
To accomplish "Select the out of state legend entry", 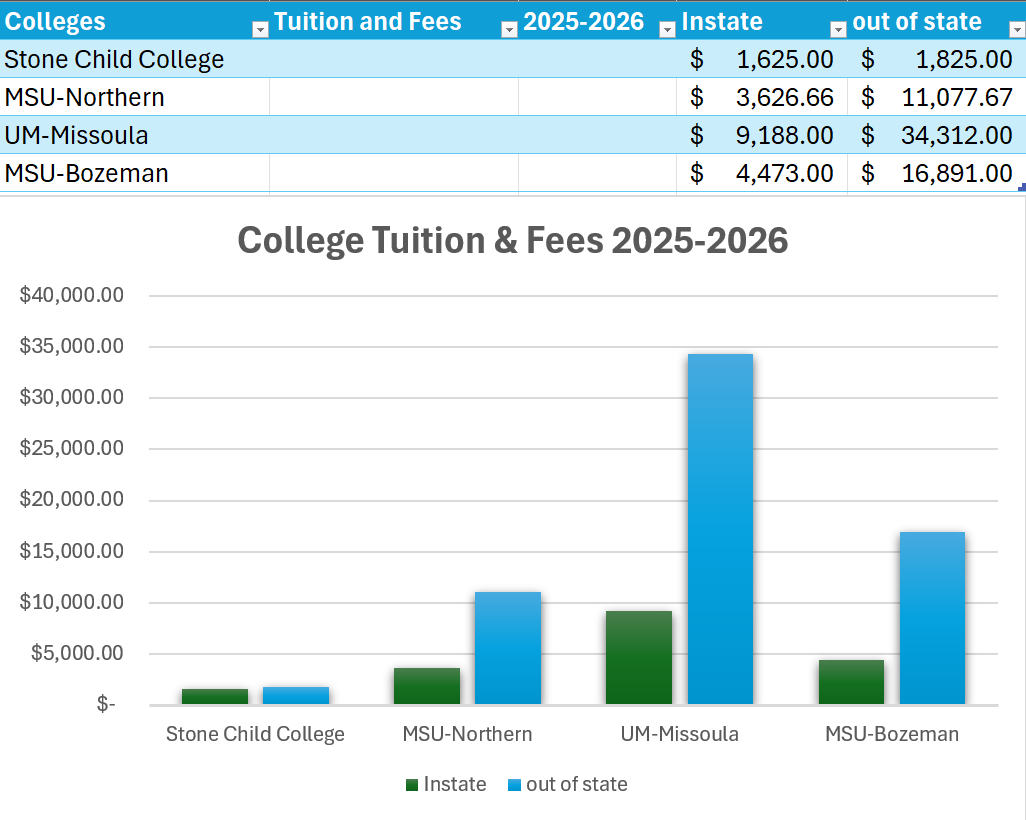I will (568, 784).
